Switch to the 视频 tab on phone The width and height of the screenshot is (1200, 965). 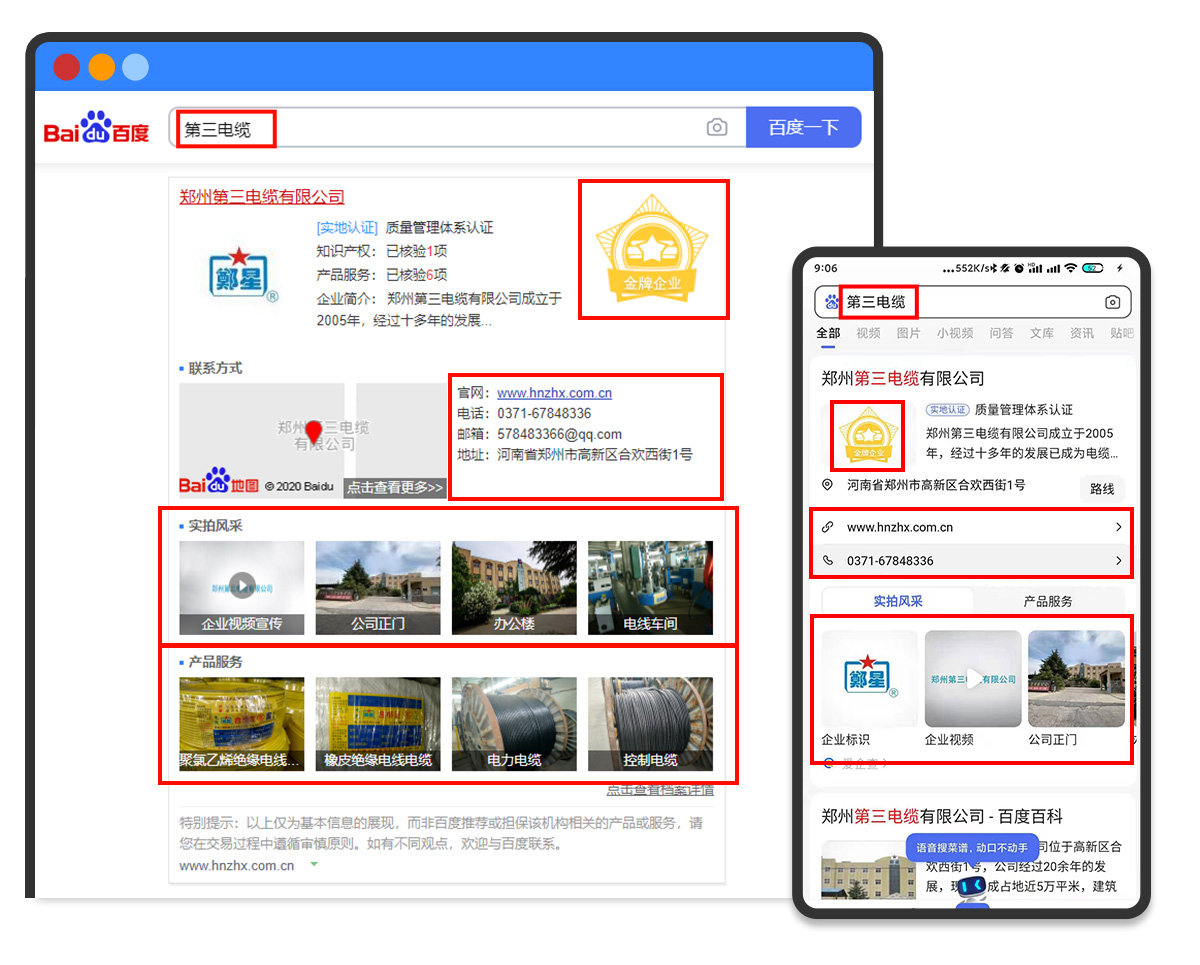(x=868, y=333)
